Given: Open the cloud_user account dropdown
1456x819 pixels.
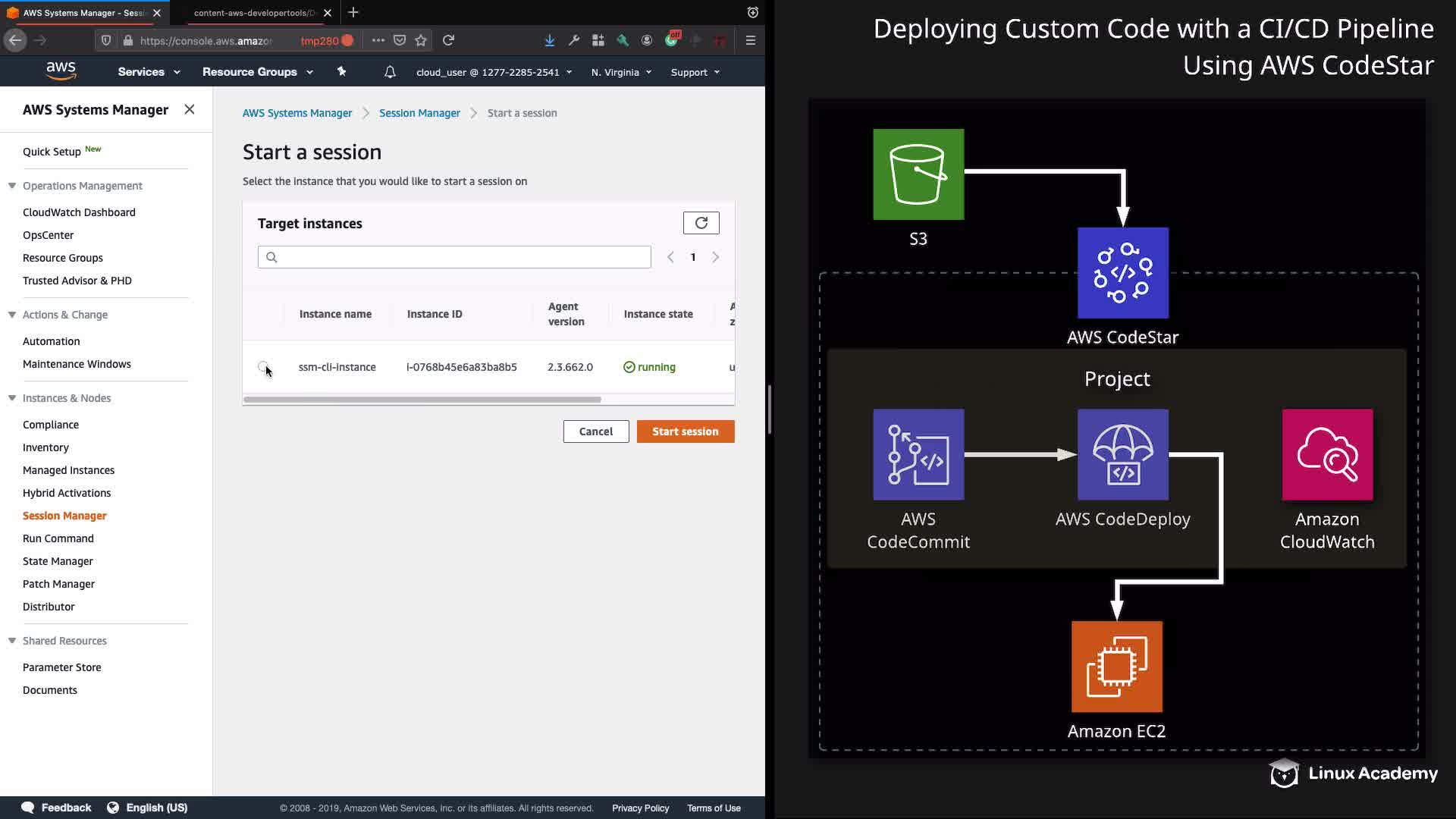Looking at the screenshot, I should pos(494,72).
